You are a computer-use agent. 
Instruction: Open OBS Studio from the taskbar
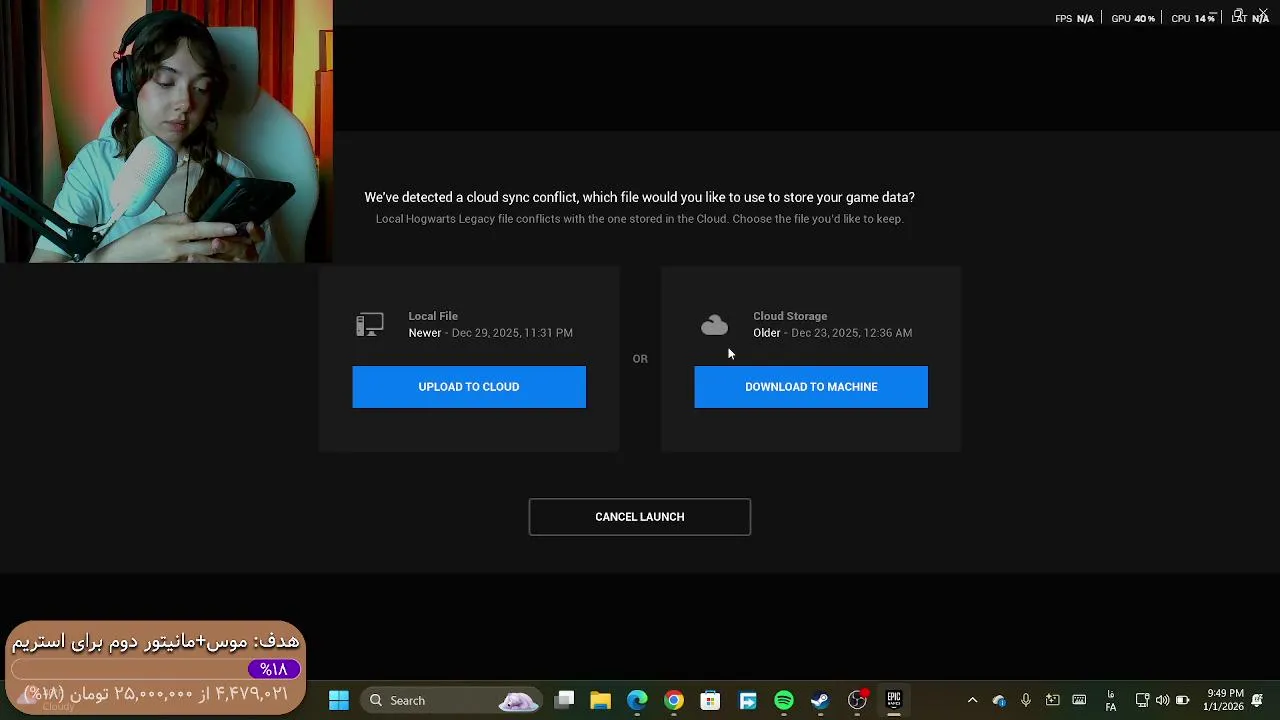tap(857, 700)
